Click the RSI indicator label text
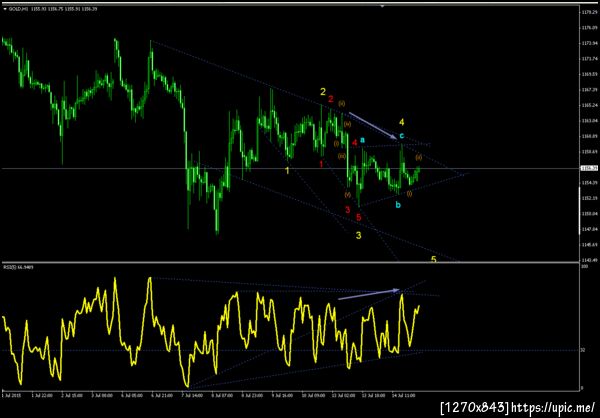 18,267
